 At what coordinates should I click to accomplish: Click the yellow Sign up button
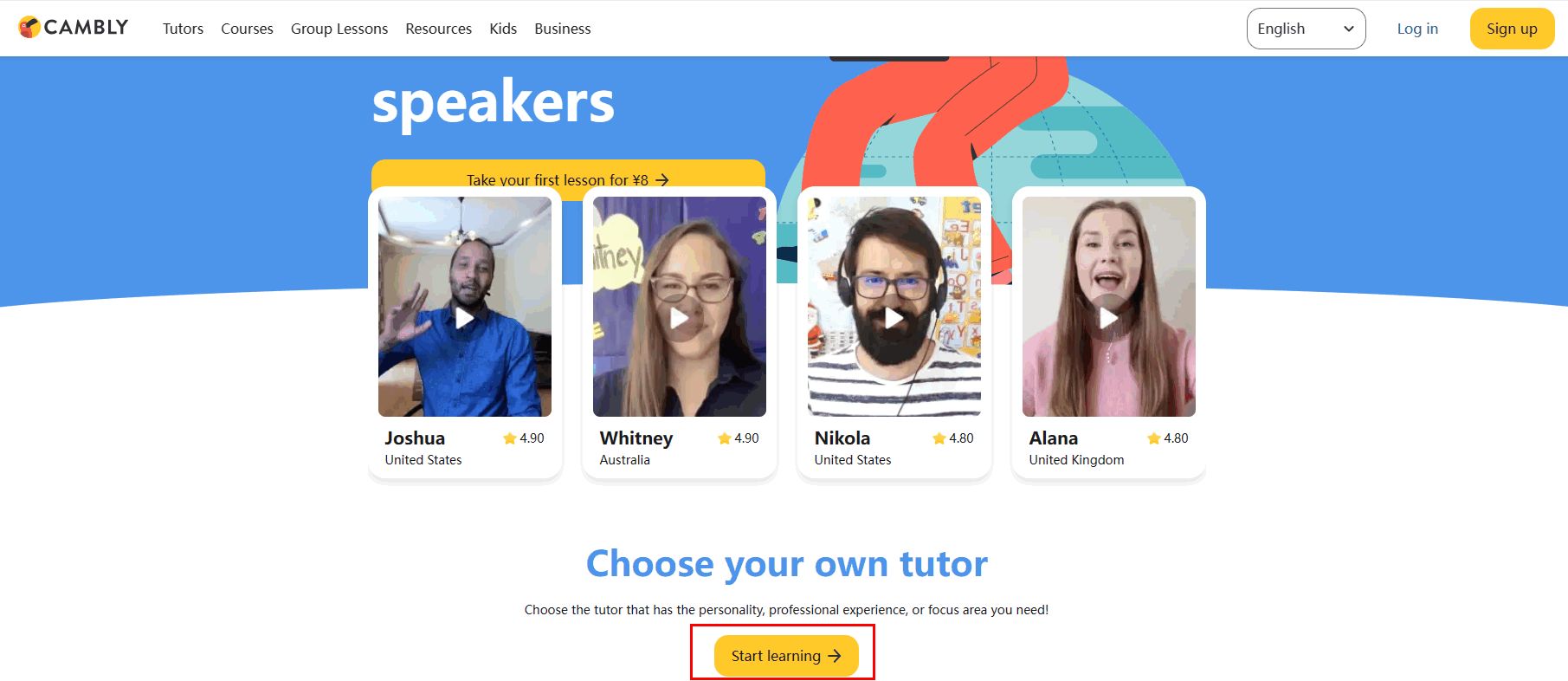tap(1512, 29)
